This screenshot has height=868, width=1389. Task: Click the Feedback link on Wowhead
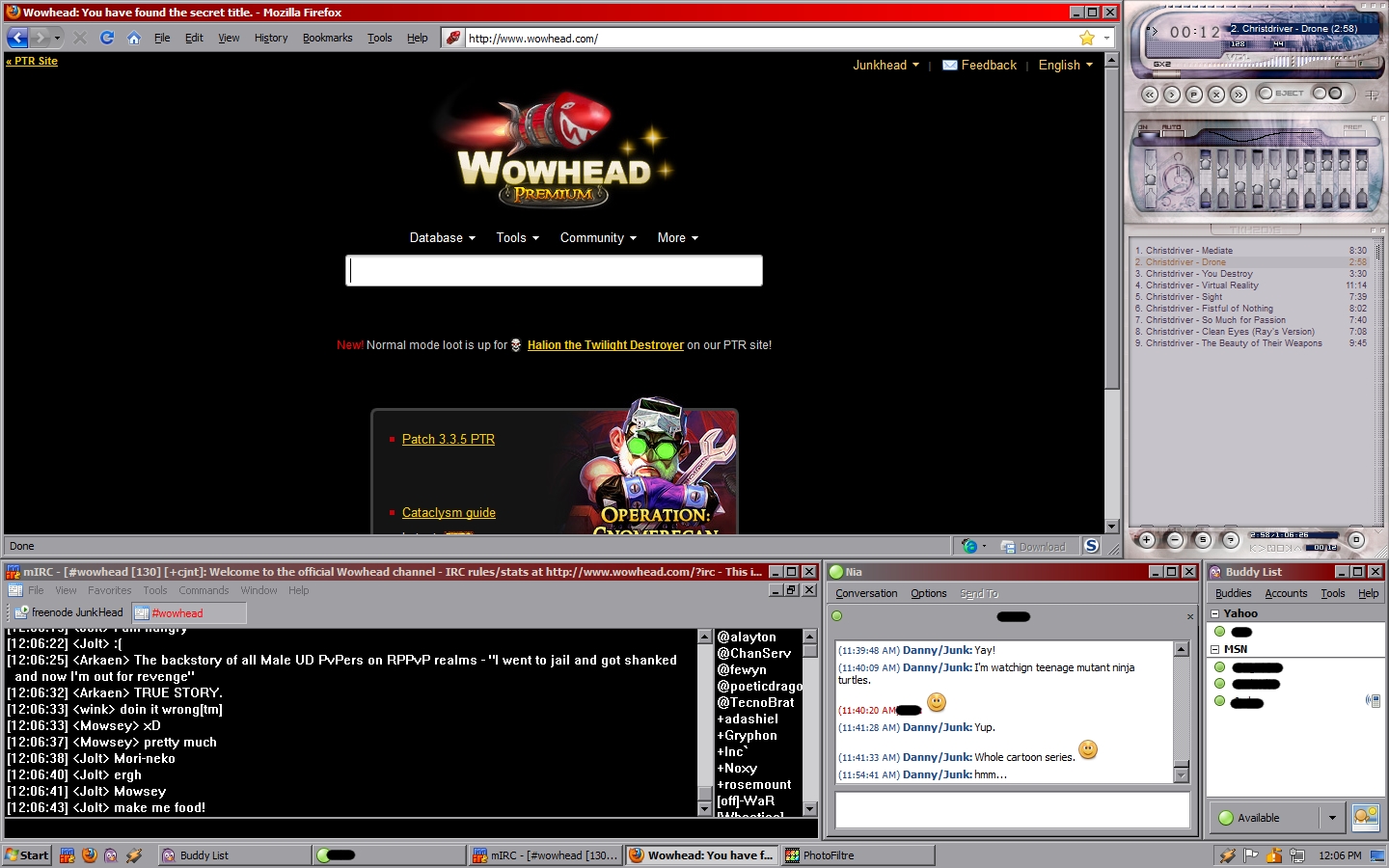click(x=989, y=65)
